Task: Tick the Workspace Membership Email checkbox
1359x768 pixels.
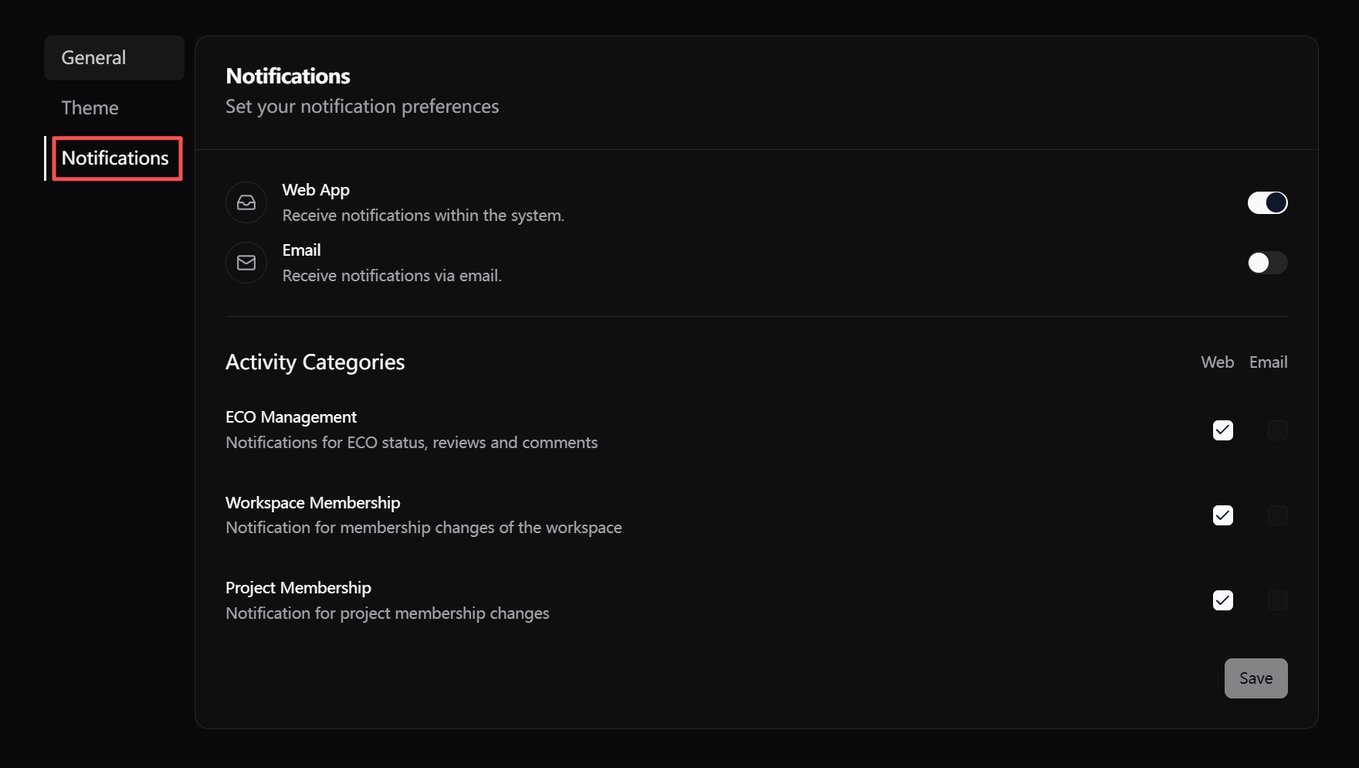Action: 1277,515
